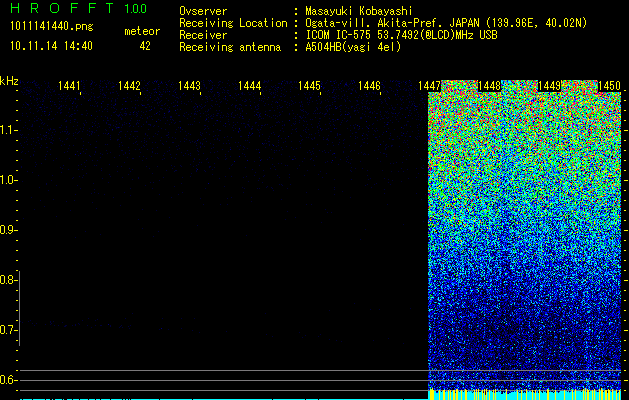Image resolution: width=629 pixels, height=400 pixels.
Task: Click the 1446 time marker
Action: (x=369, y=86)
